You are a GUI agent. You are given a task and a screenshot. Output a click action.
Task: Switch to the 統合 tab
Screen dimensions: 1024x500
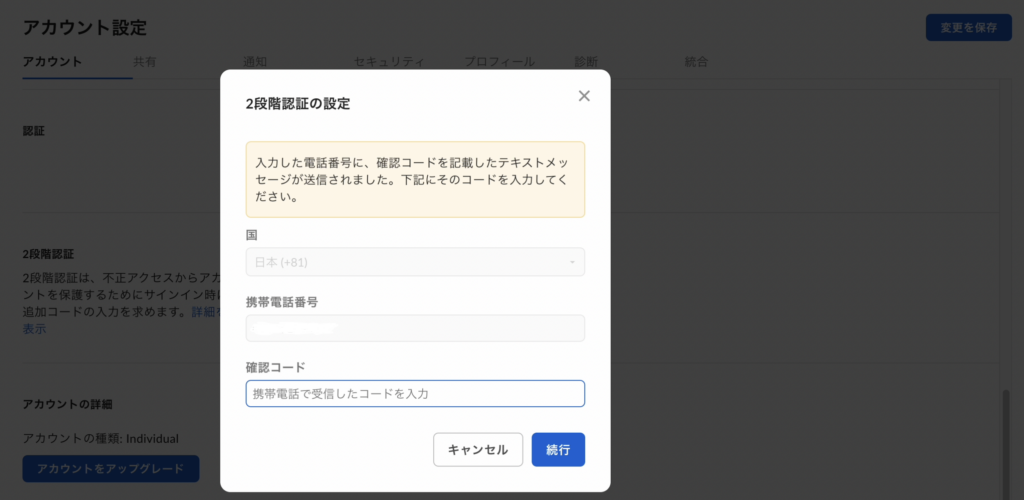[696, 62]
